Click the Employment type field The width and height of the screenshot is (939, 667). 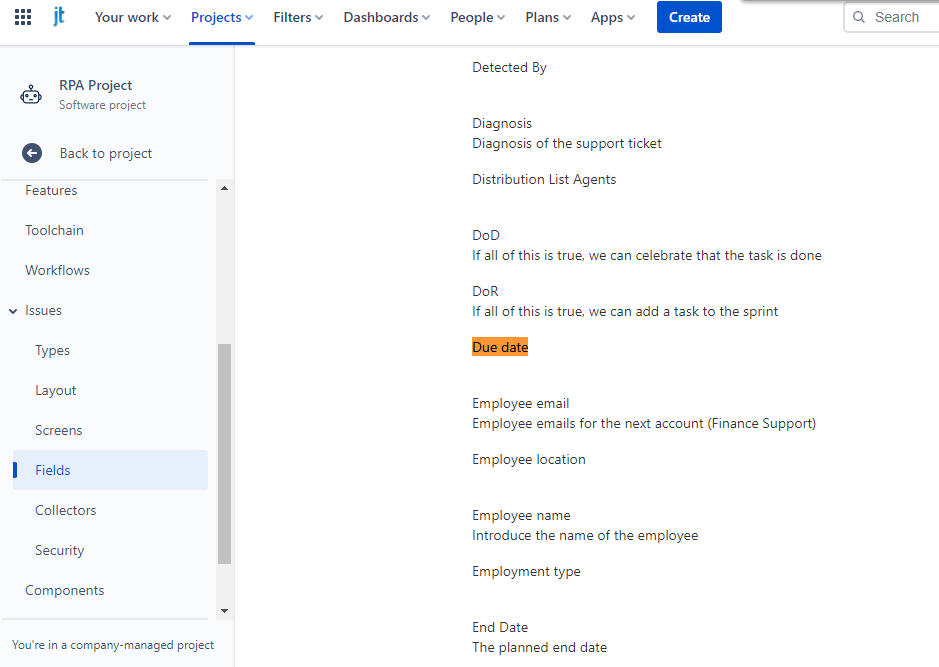click(x=526, y=572)
